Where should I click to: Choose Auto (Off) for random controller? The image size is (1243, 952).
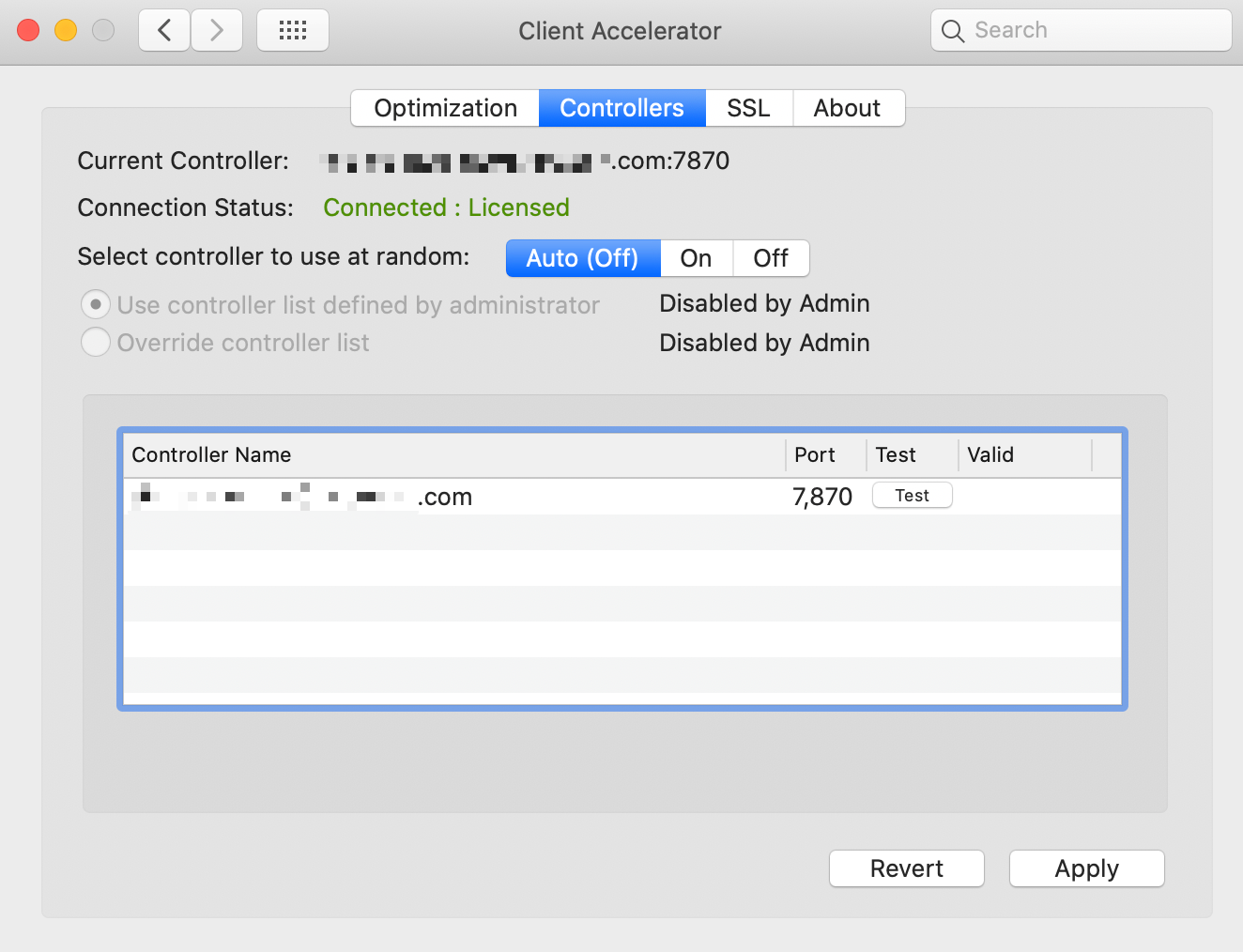[583, 258]
